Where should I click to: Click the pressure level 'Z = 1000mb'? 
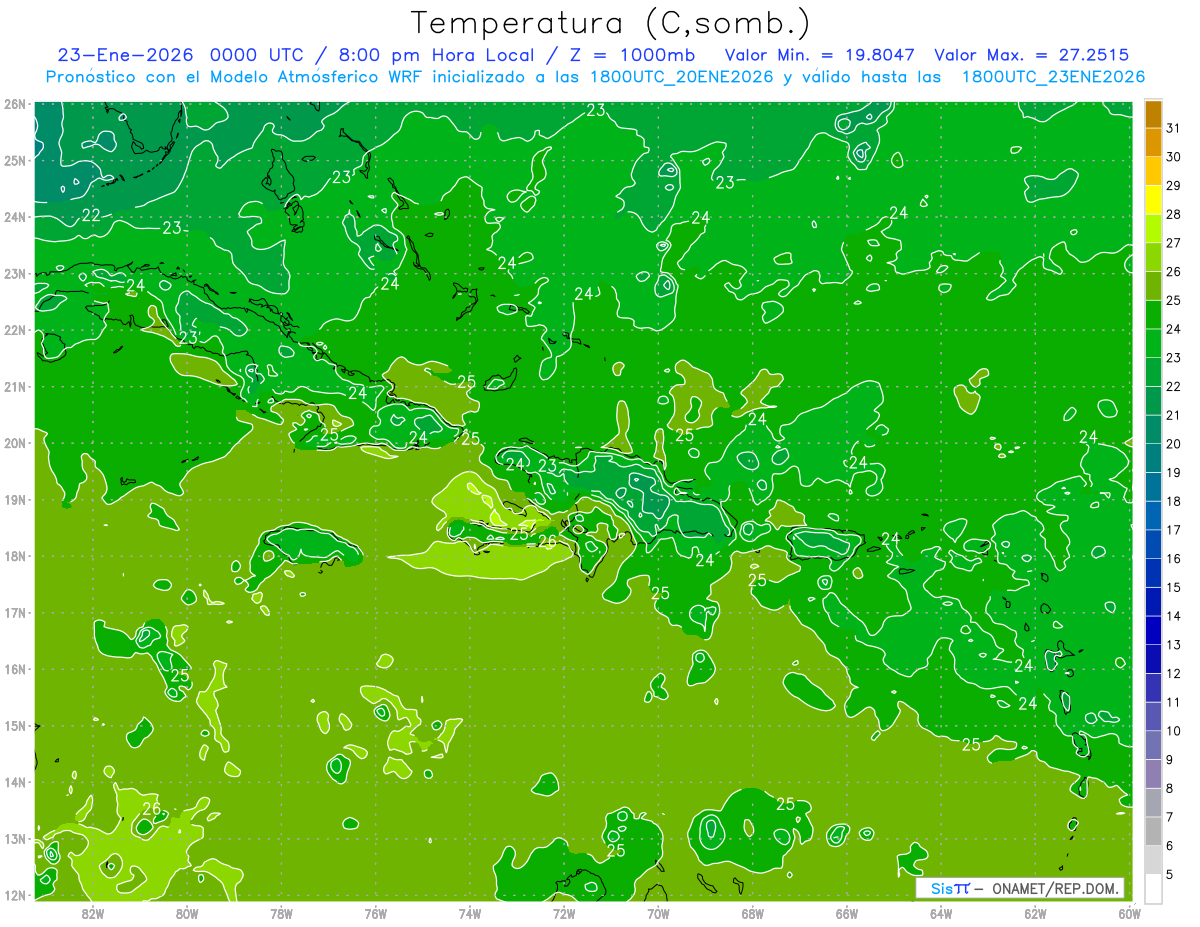click(x=632, y=55)
